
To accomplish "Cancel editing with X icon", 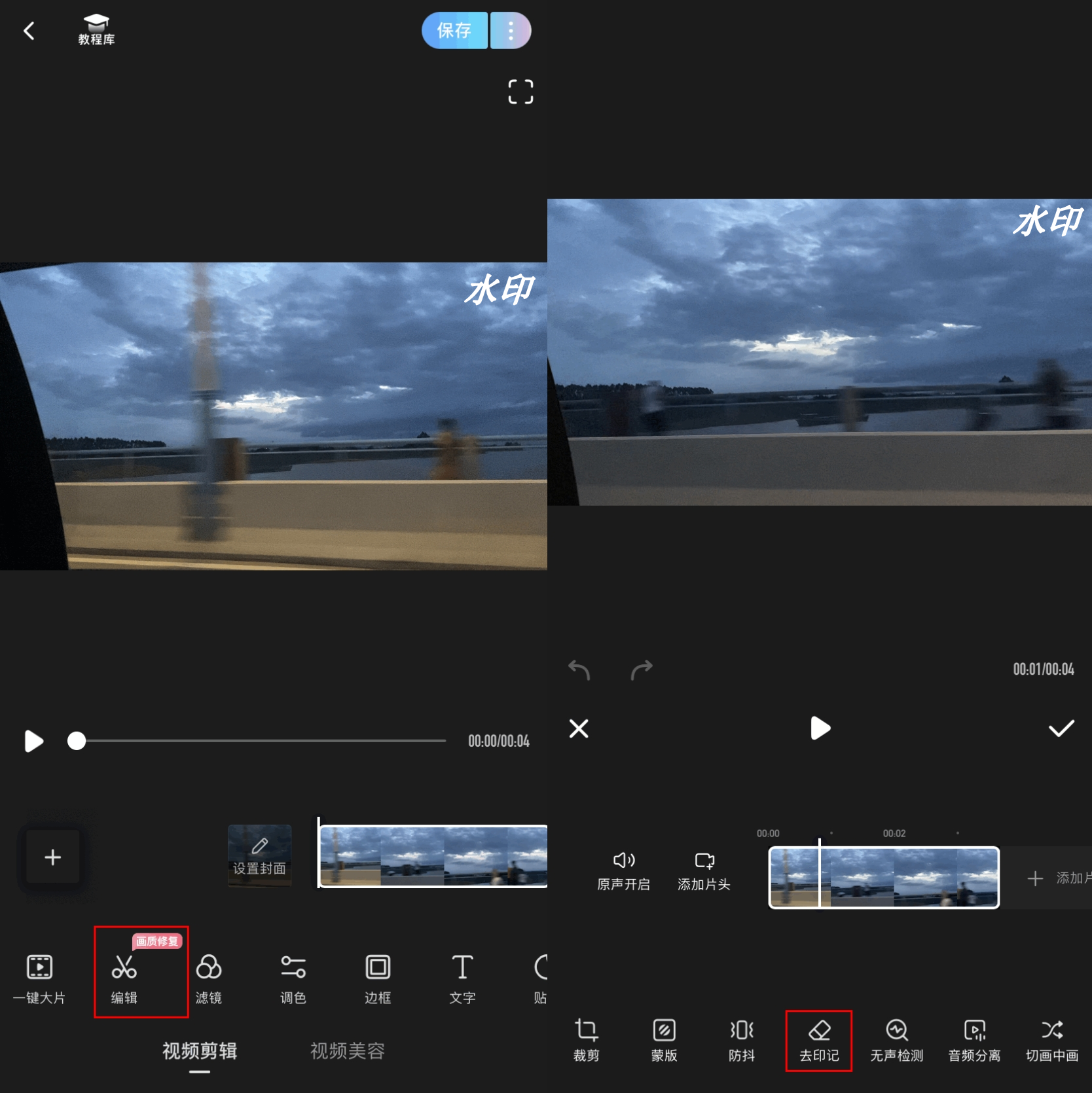I will point(579,728).
